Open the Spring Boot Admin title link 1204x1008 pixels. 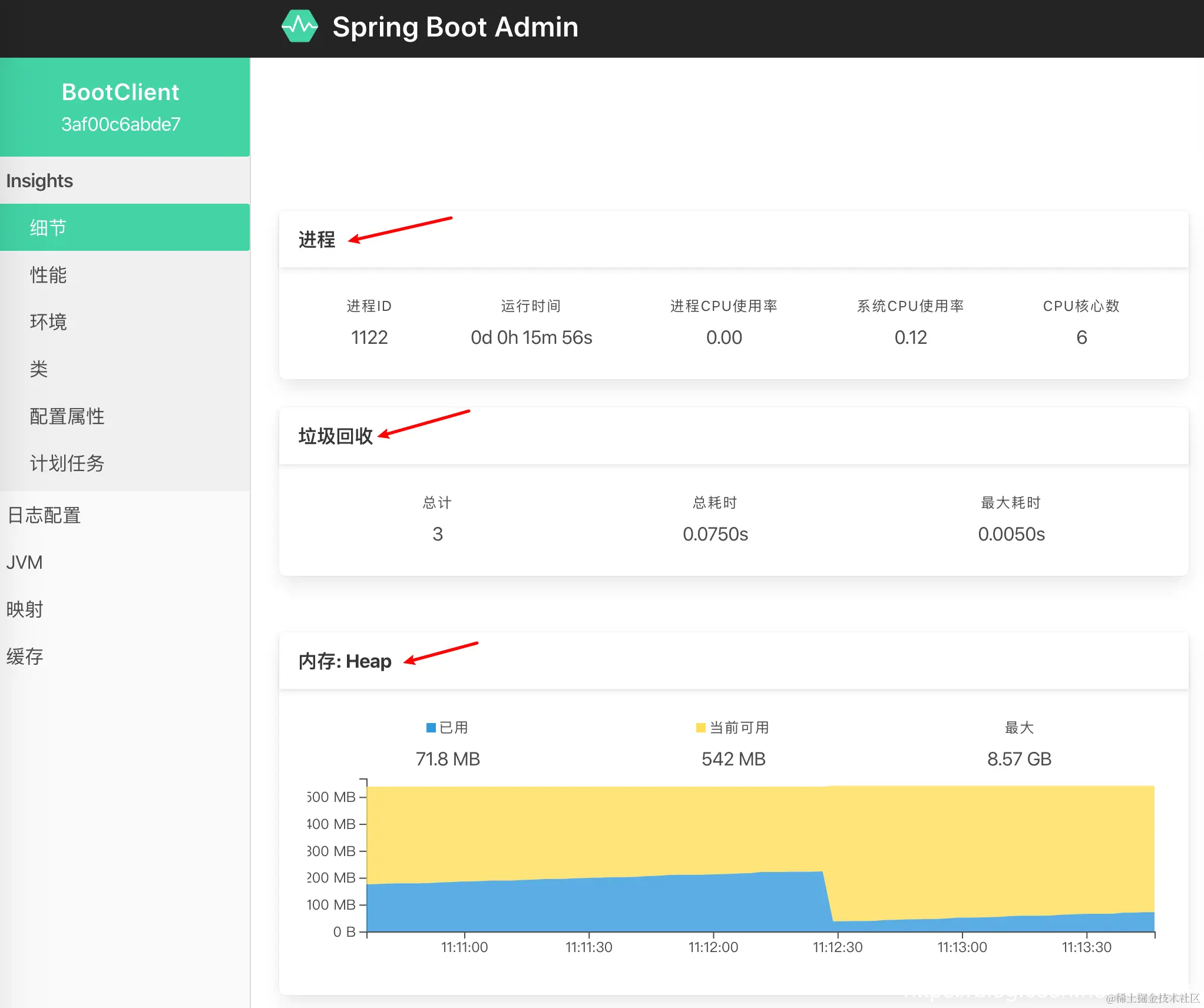tap(455, 27)
